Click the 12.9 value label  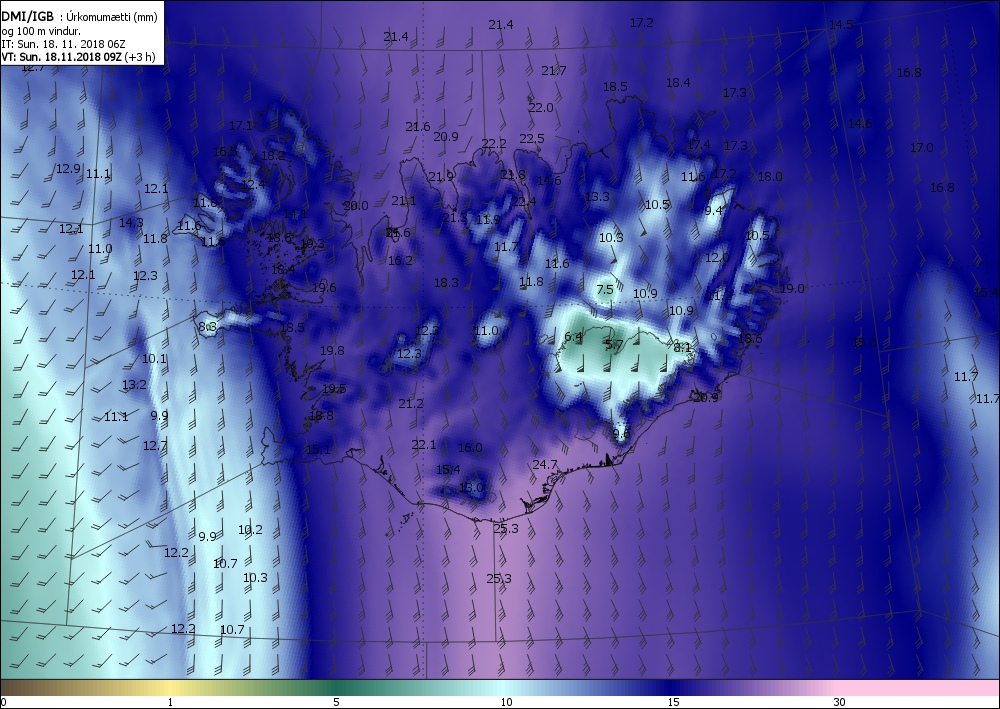(68, 169)
